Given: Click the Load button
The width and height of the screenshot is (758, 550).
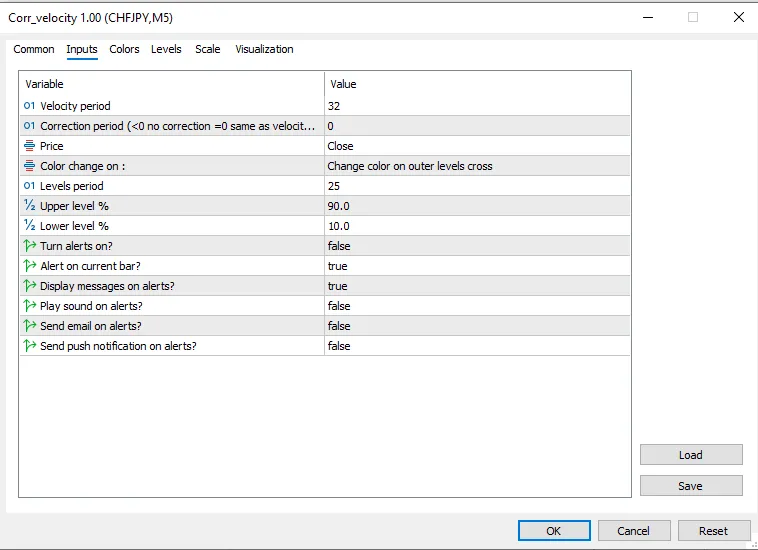Looking at the screenshot, I should (691, 455).
